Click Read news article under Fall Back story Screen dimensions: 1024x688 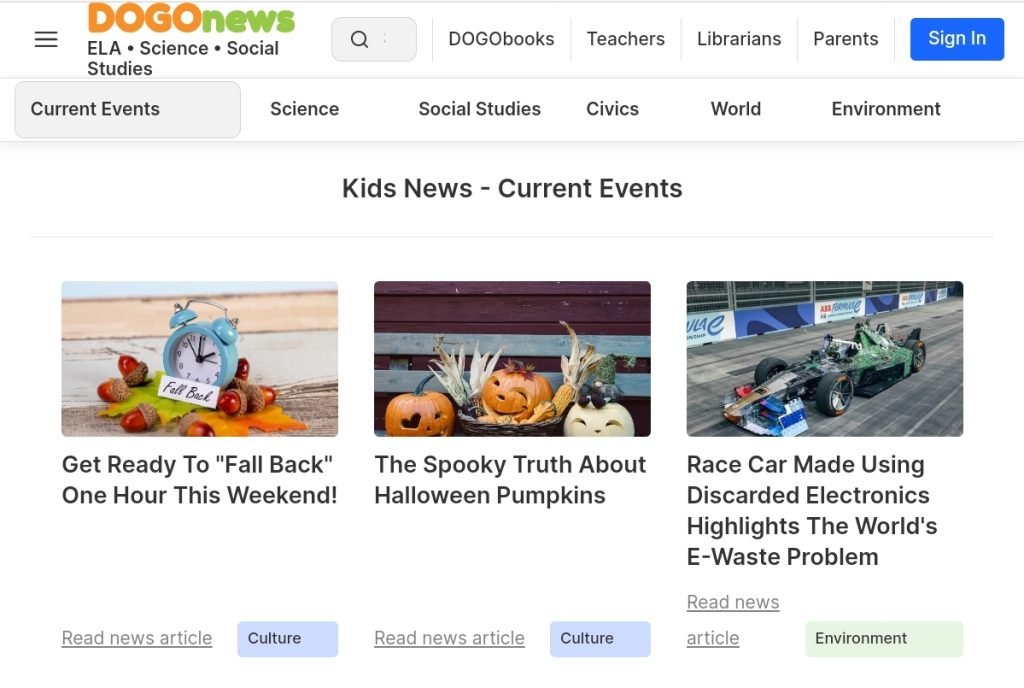click(x=136, y=638)
